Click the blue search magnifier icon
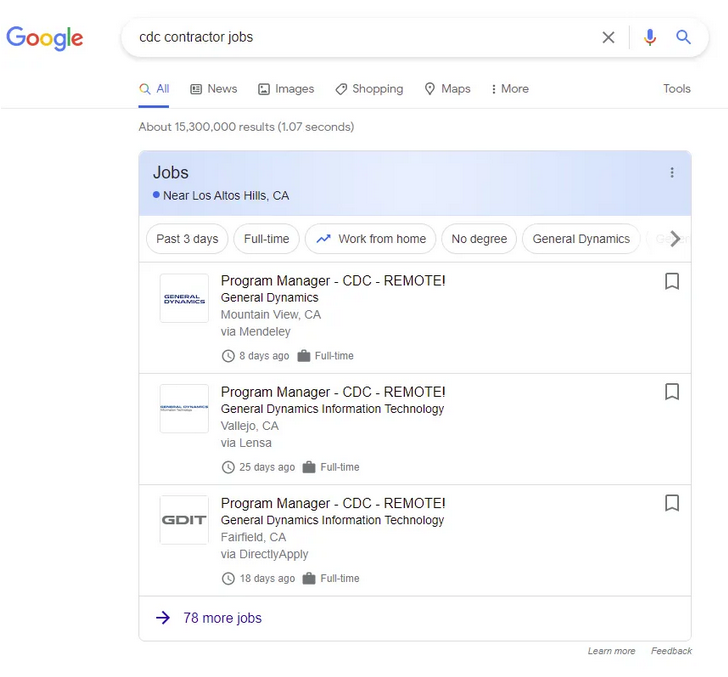 684,38
